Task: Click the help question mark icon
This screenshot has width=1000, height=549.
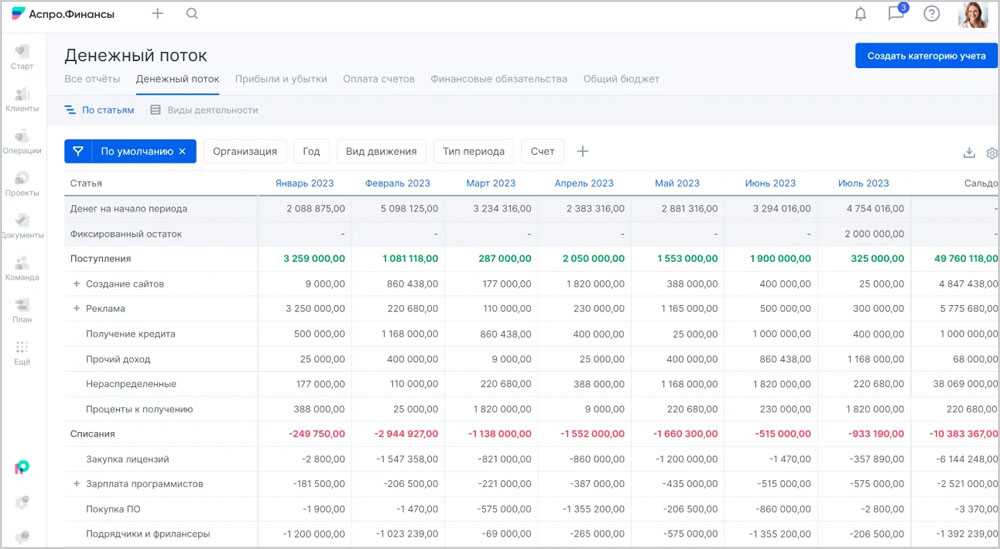Action: tap(931, 14)
